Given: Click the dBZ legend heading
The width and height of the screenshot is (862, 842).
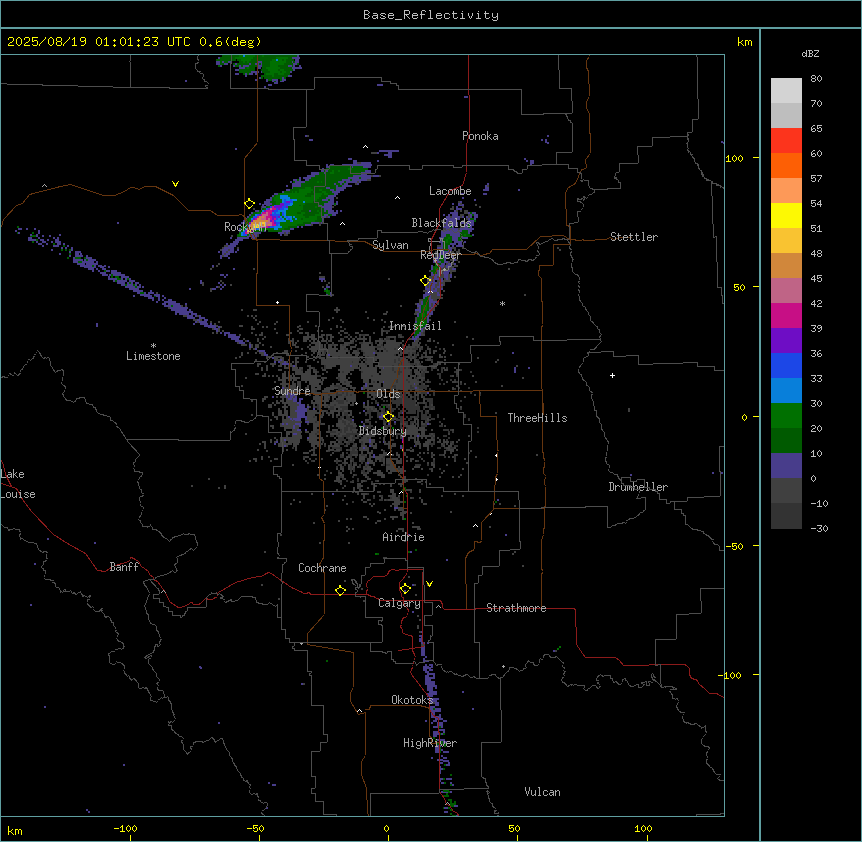Looking at the screenshot, I should click(x=810, y=53).
